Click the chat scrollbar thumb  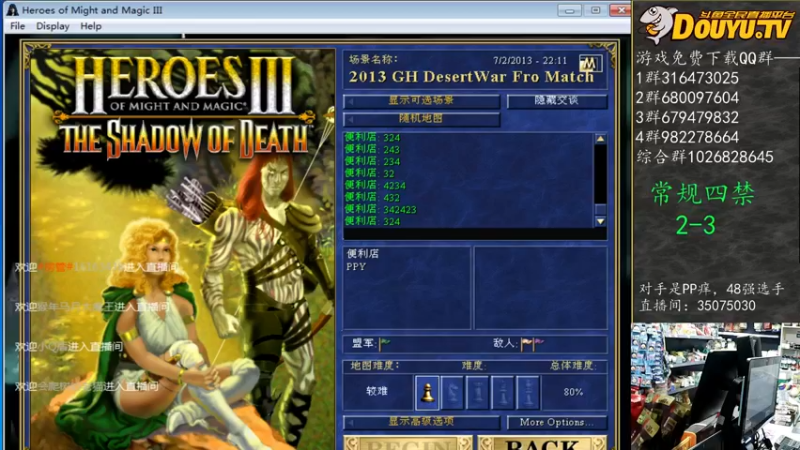click(601, 209)
